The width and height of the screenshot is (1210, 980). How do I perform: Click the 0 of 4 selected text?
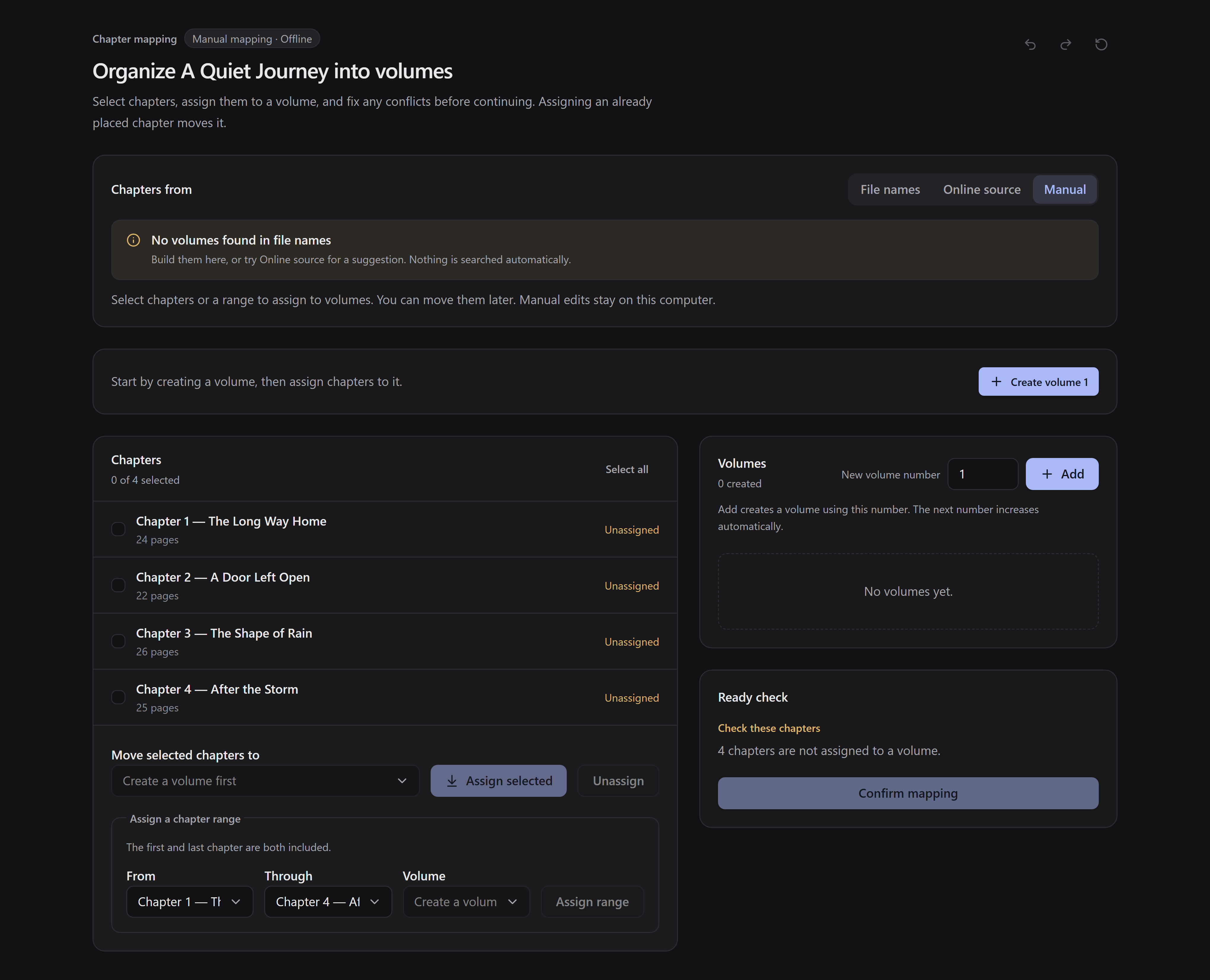[145, 480]
